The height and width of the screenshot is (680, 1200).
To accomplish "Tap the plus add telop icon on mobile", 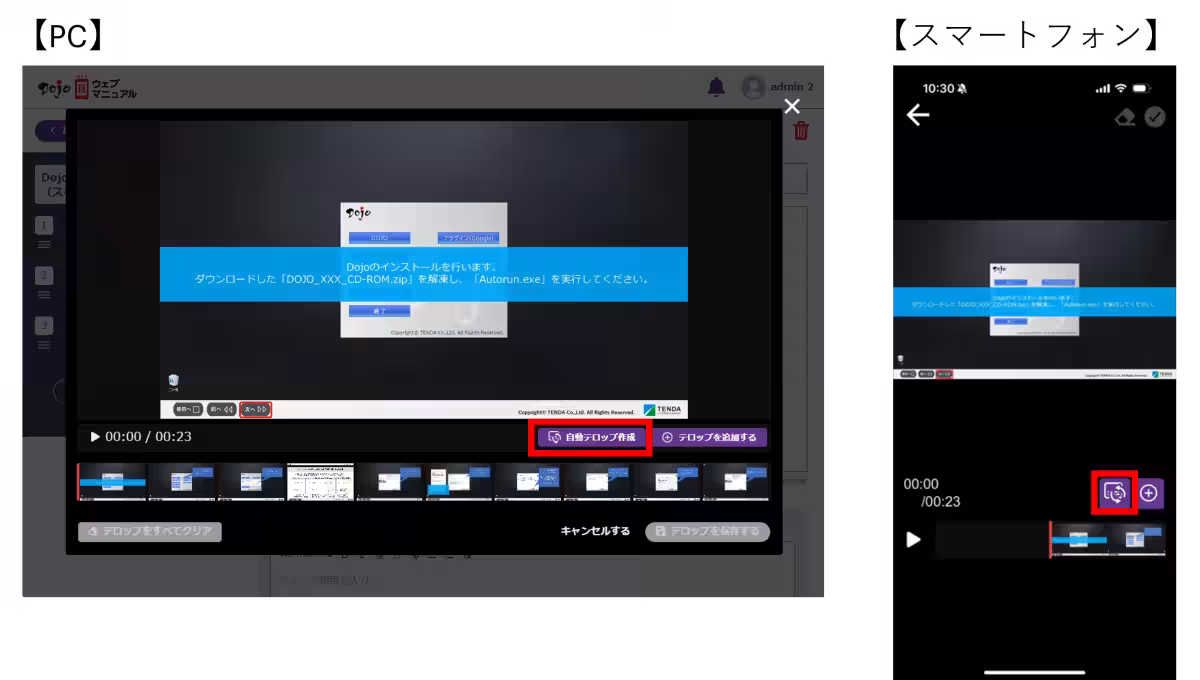I will (x=1150, y=493).
